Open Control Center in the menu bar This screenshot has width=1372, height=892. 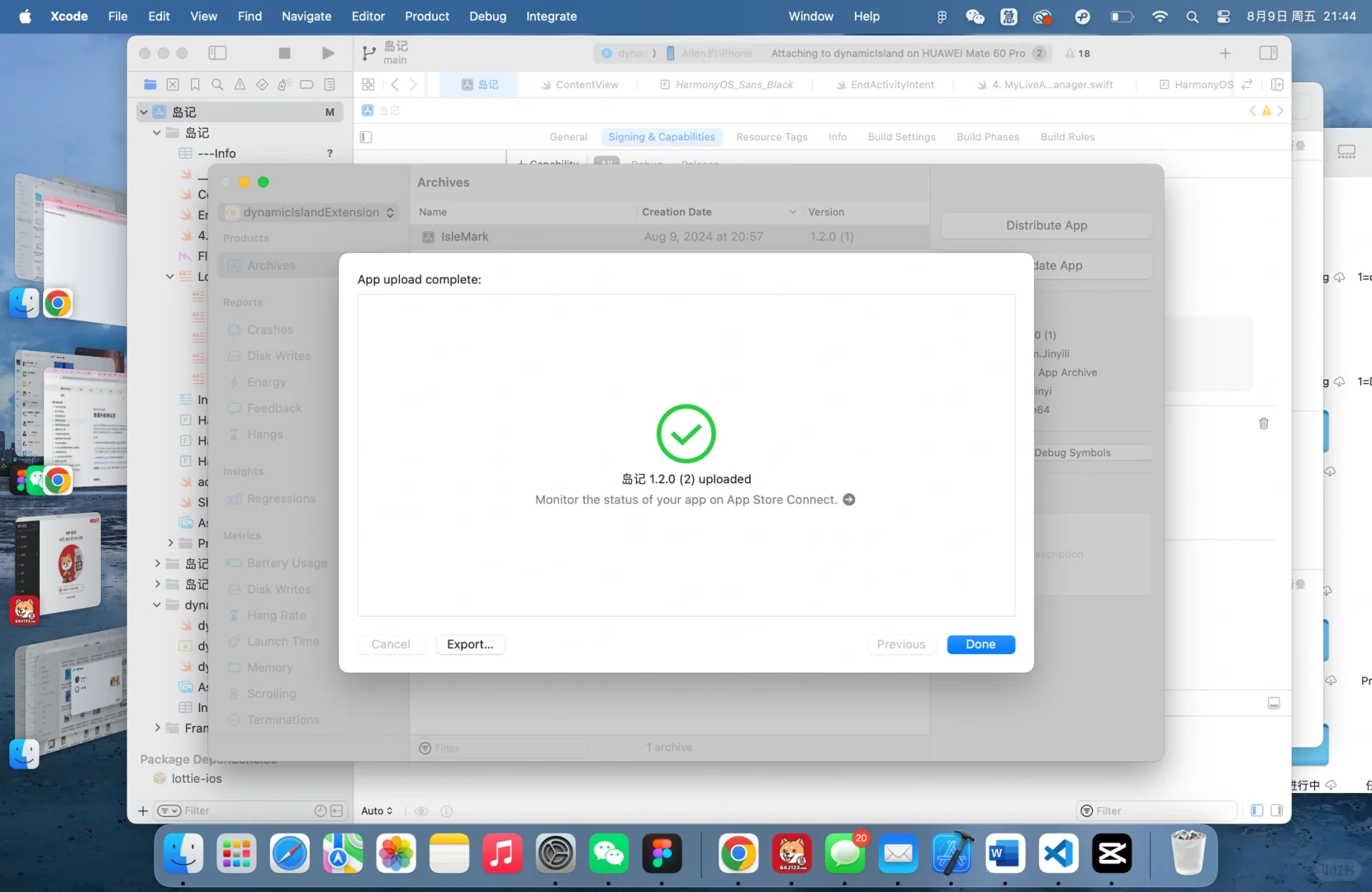tap(1223, 17)
